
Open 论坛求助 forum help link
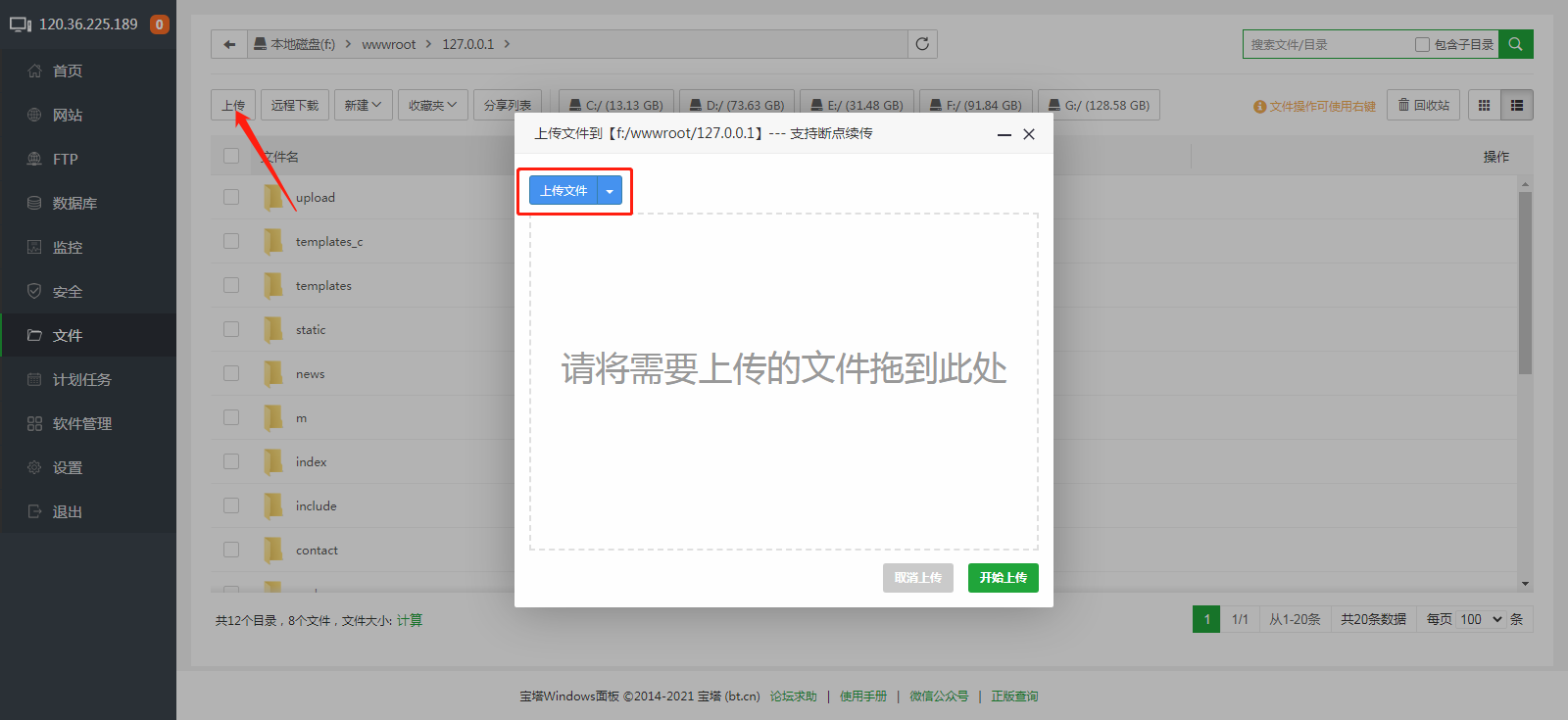tap(794, 696)
